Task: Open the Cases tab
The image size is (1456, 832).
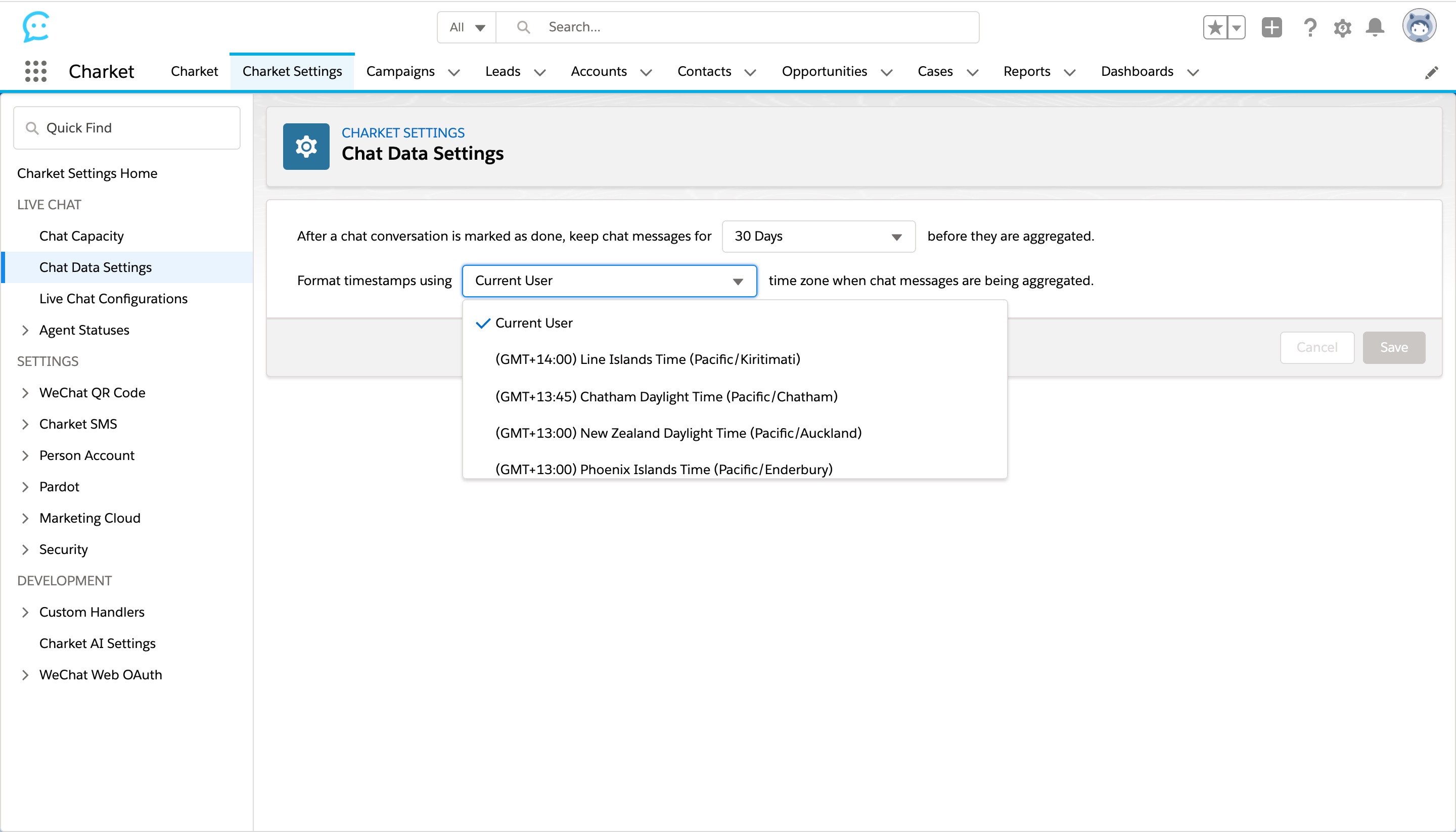Action: pos(935,71)
